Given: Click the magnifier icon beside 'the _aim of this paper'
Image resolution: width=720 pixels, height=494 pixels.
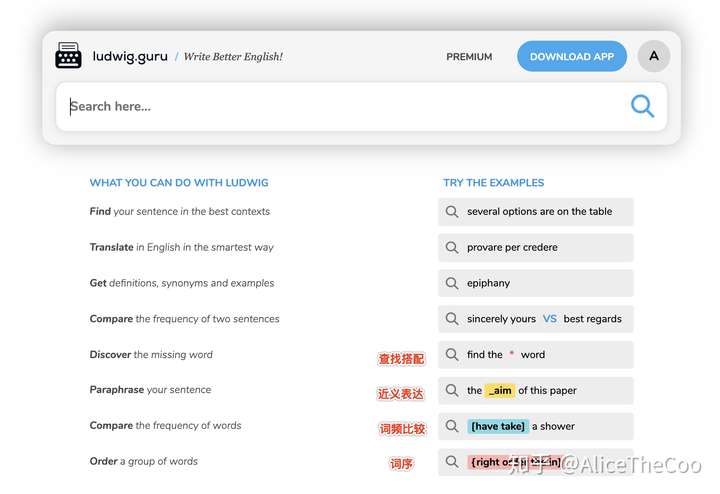Looking at the screenshot, I should (x=452, y=390).
